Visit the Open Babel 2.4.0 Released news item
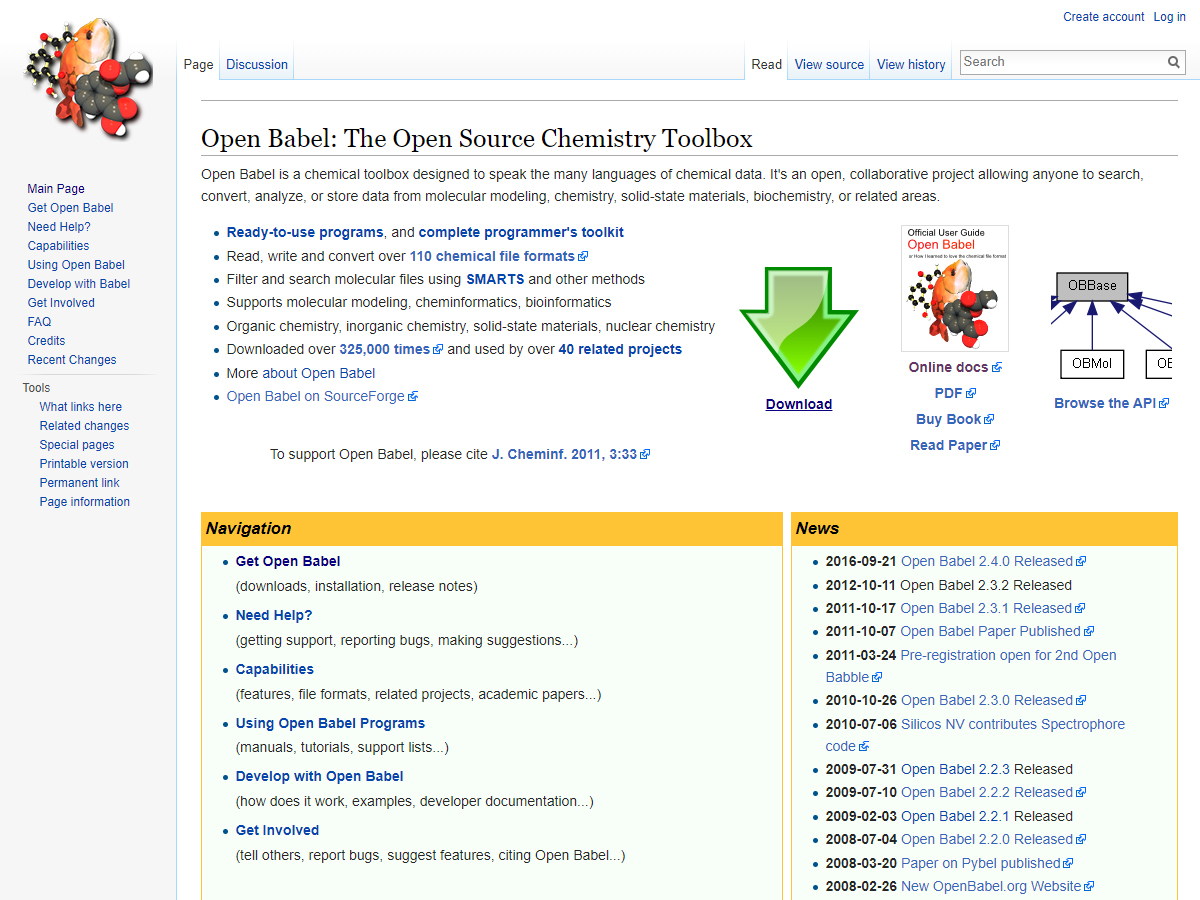This screenshot has width=1200, height=900. (x=986, y=561)
